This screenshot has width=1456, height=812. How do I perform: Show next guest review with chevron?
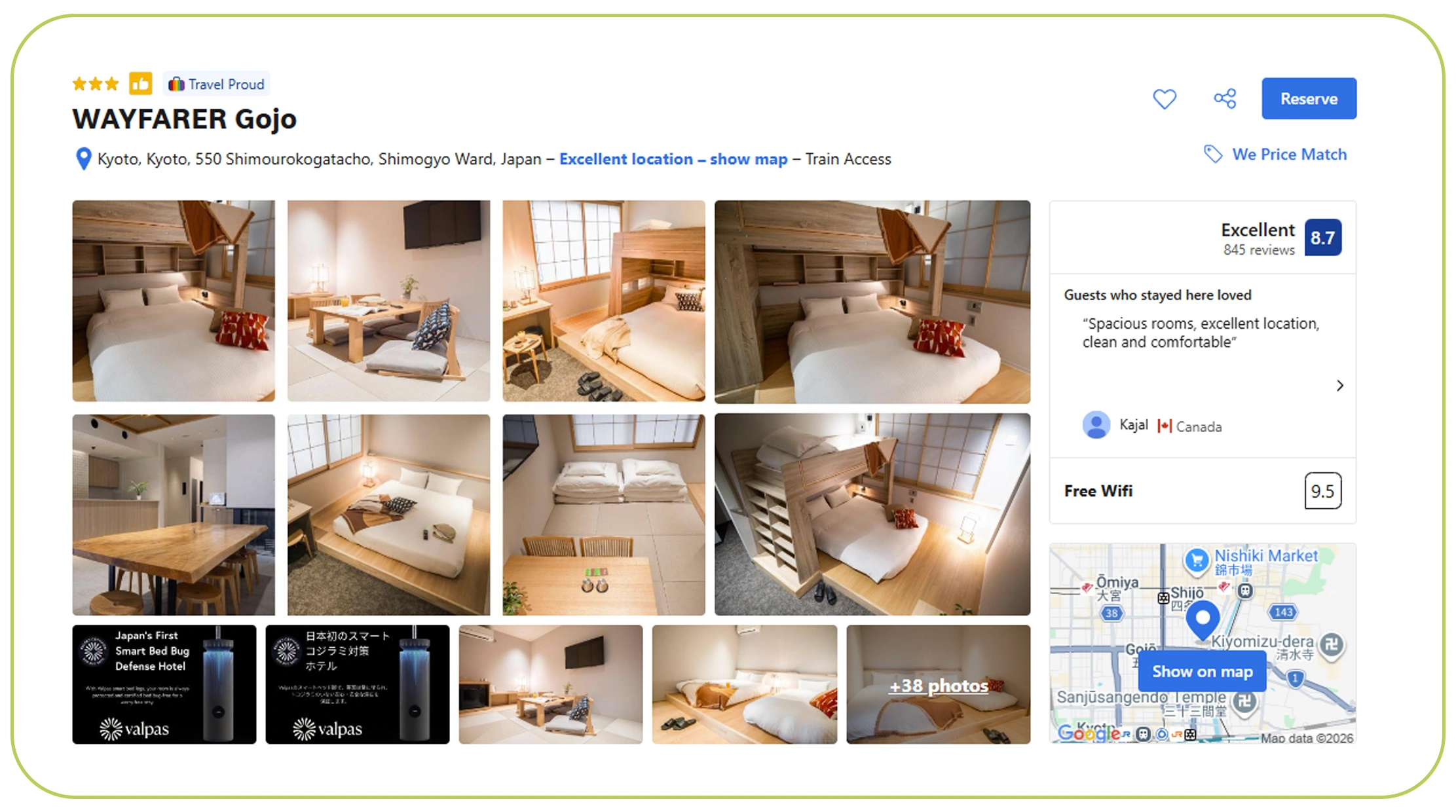pos(1339,386)
